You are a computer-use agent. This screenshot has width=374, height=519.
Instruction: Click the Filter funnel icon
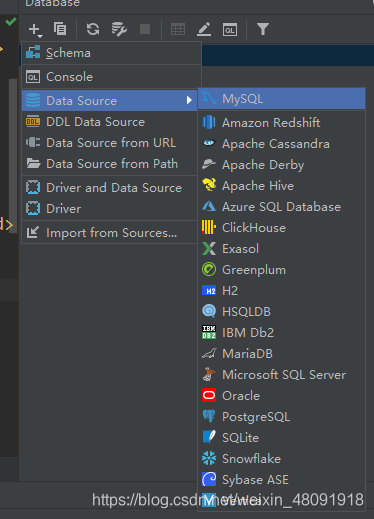click(263, 29)
